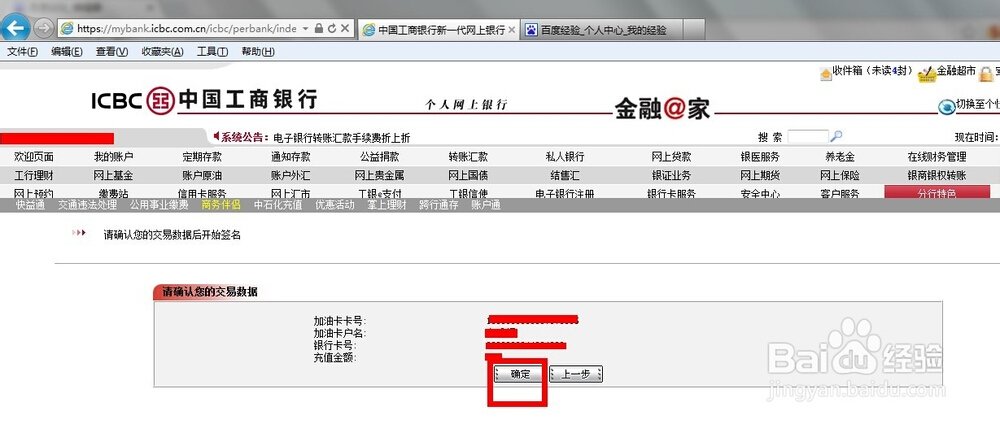Open 优惠活动 in the submenu bar
The width and height of the screenshot is (1000, 424).
[x=335, y=205]
